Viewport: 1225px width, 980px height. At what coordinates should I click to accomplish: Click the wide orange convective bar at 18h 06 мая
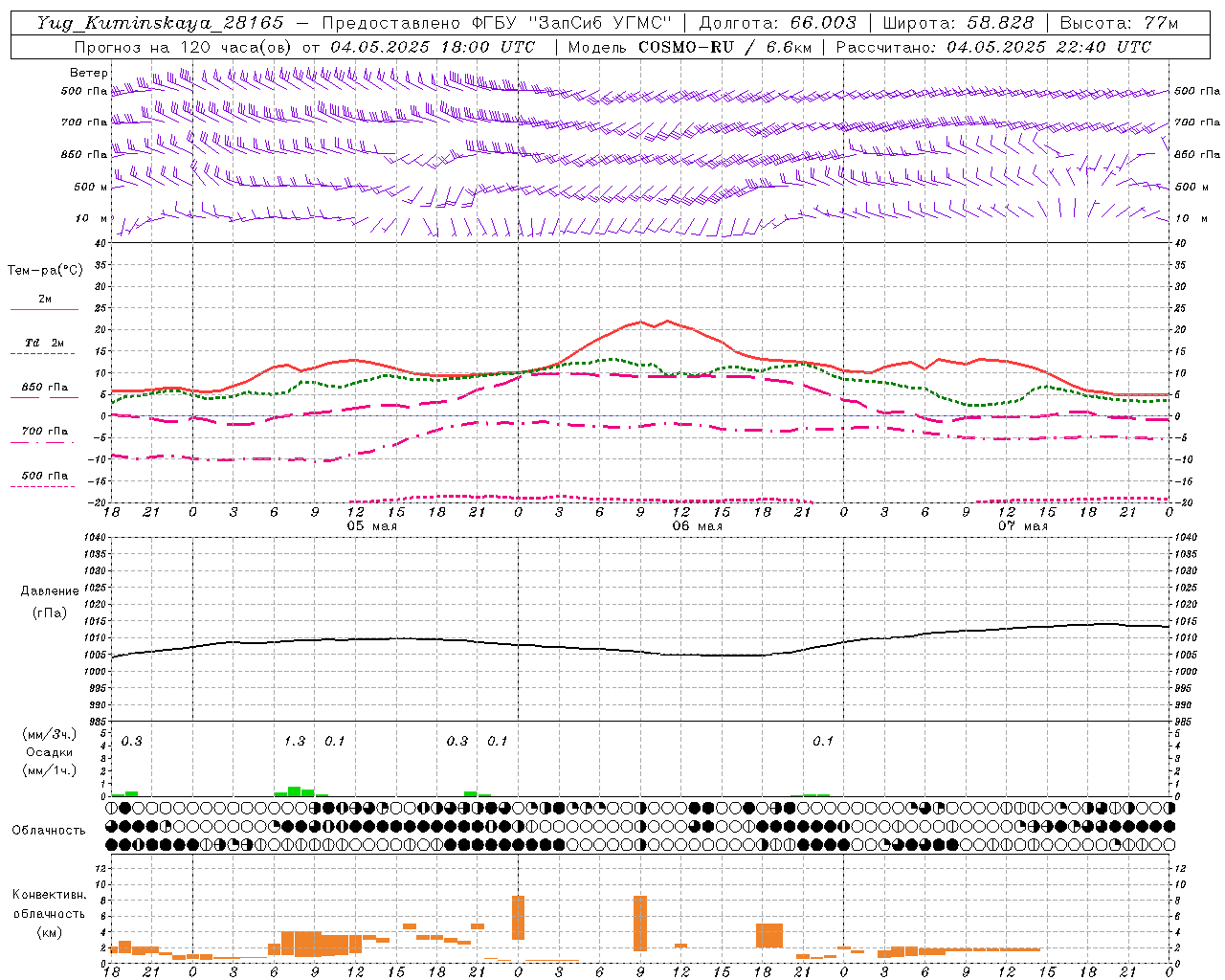(x=769, y=936)
